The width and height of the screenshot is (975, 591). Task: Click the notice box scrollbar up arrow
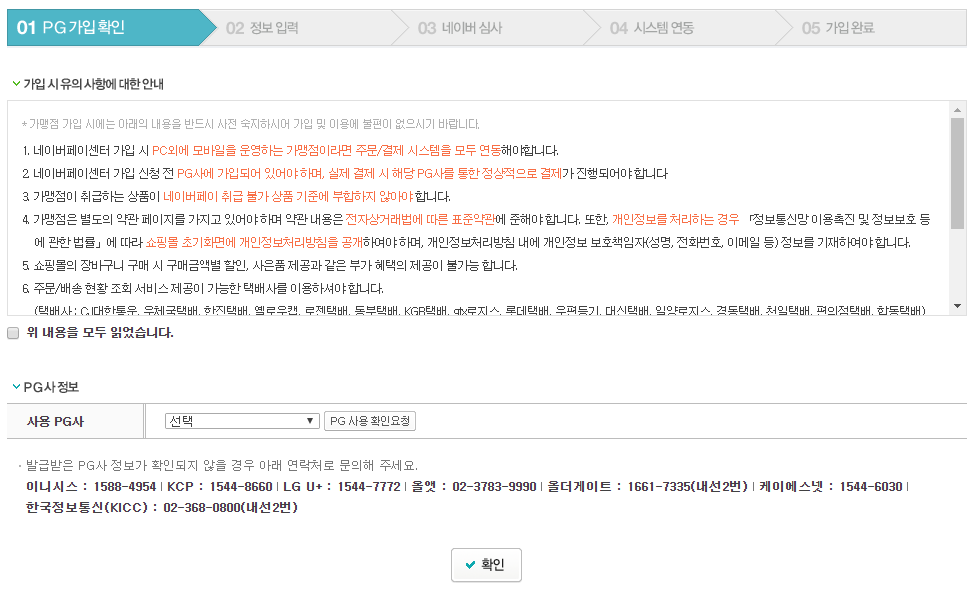[x=958, y=110]
